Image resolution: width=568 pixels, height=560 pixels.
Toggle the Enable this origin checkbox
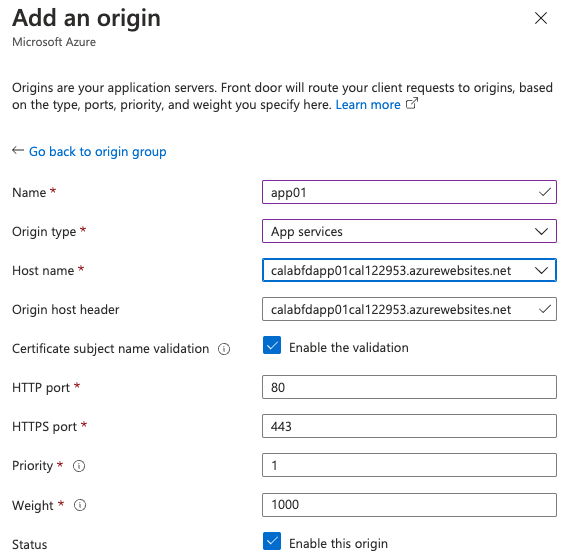point(272,541)
